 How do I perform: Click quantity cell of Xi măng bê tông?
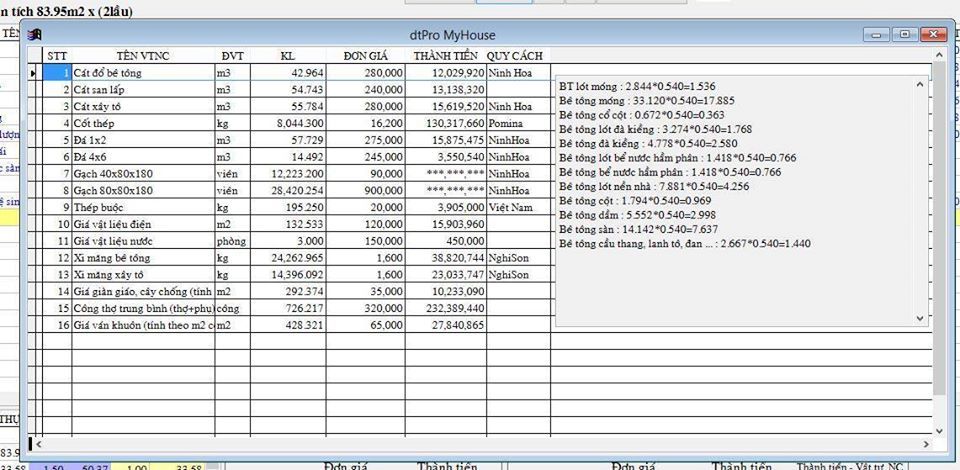click(290, 257)
